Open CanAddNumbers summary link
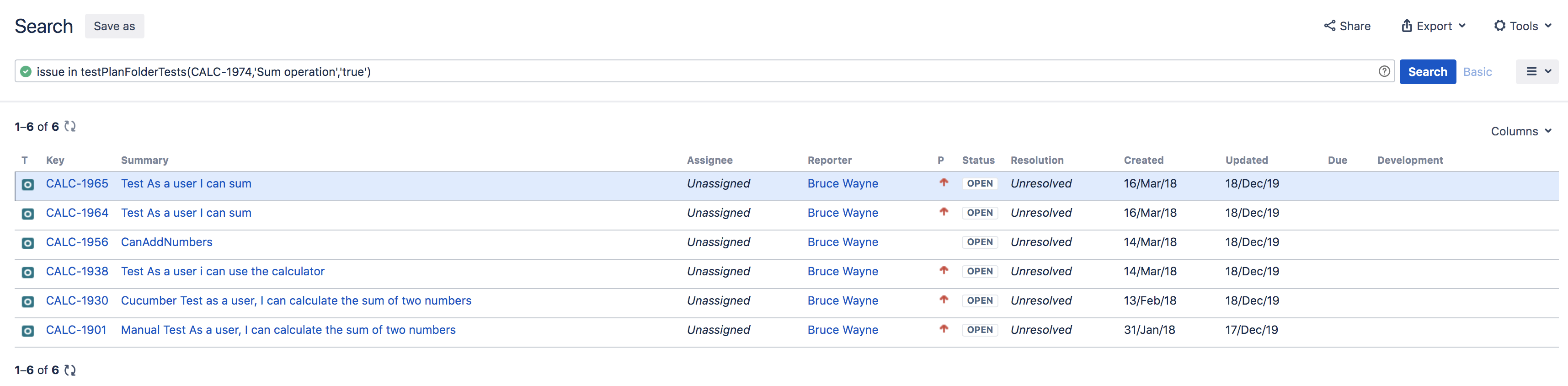Viewport: 1568px width, 386px height. pos(167,241)
